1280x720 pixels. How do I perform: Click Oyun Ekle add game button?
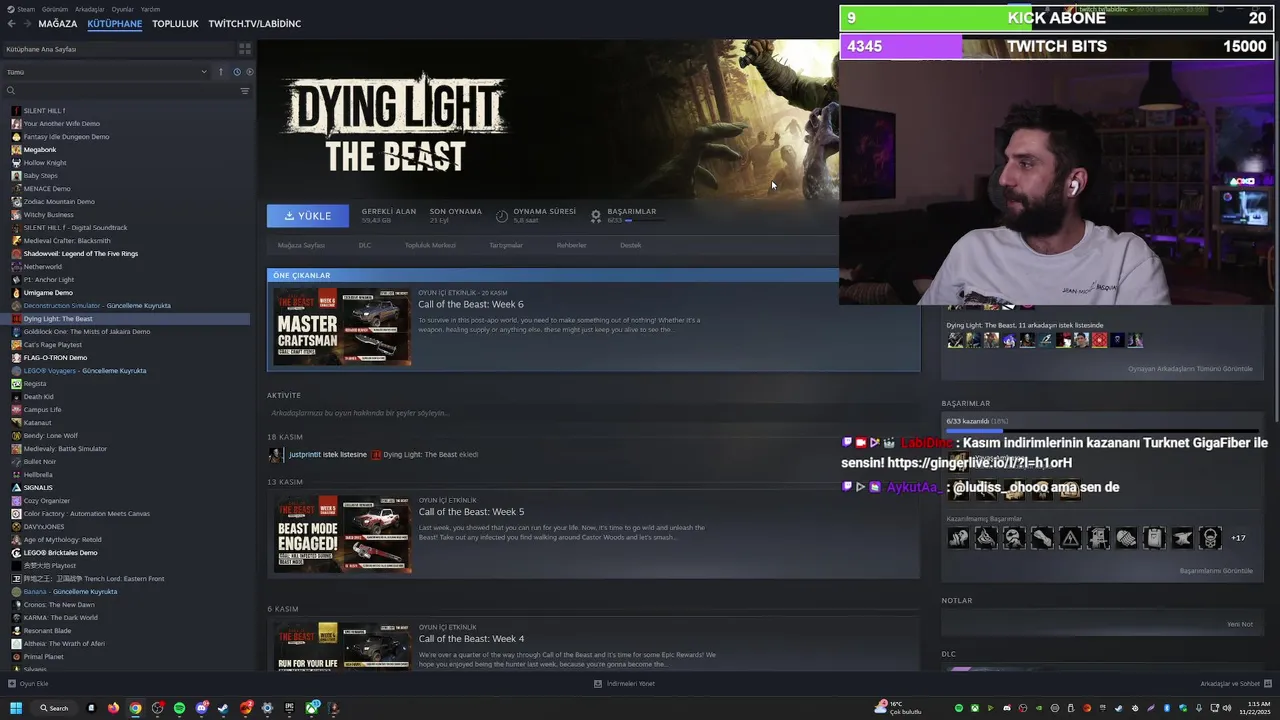(x=28, y=684)
